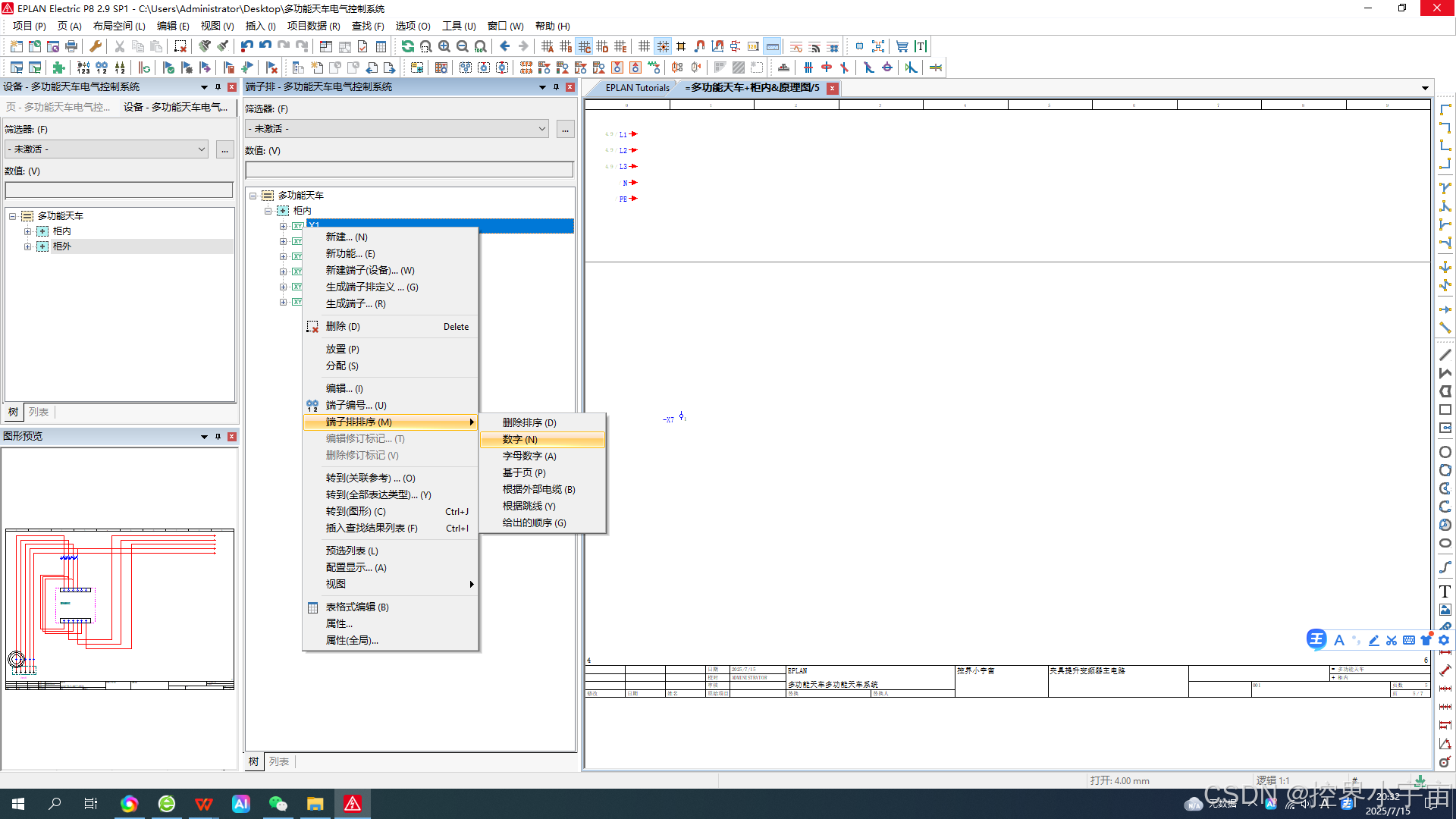Image resolution: width=1456 pixels, height=819 pixels.
Task: Open WeChat from the taskbar
Action: click(278, 804)
